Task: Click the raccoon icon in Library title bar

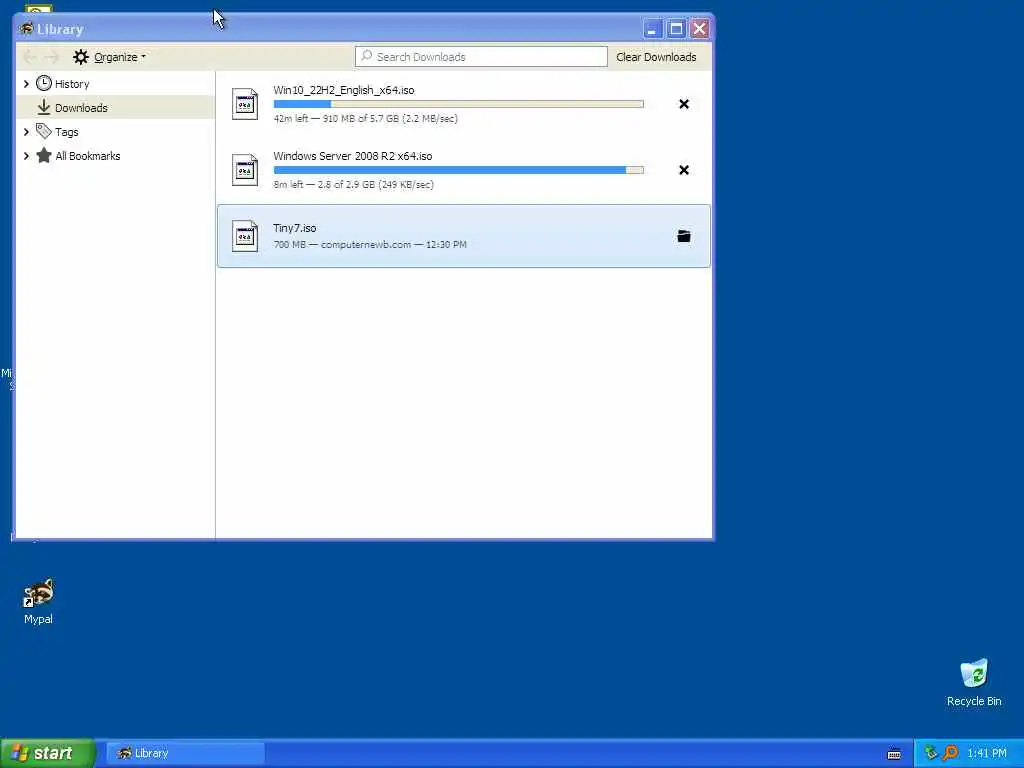Action: (26, 29)
